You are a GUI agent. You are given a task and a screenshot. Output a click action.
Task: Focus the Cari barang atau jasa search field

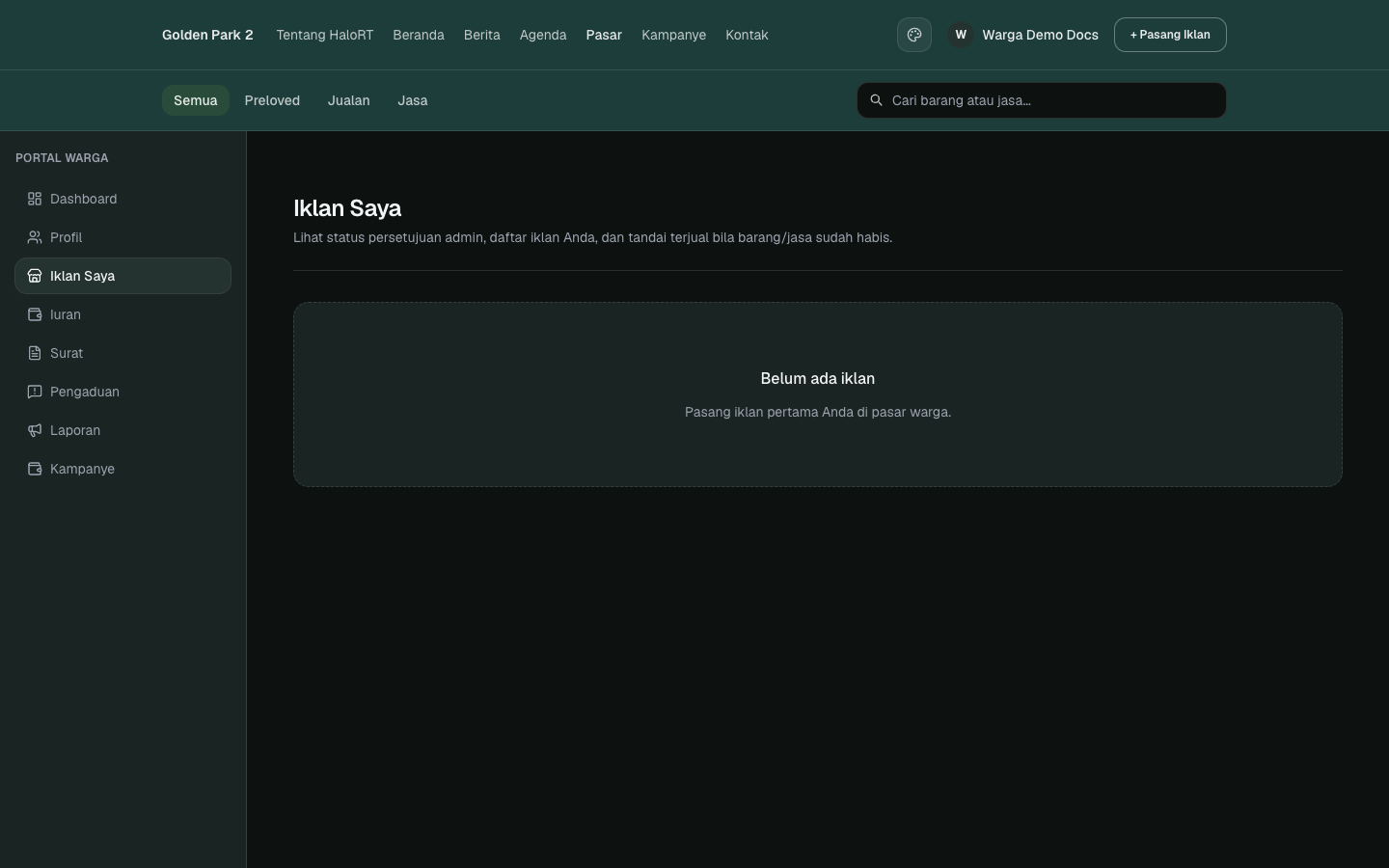tap(1042, 100)
